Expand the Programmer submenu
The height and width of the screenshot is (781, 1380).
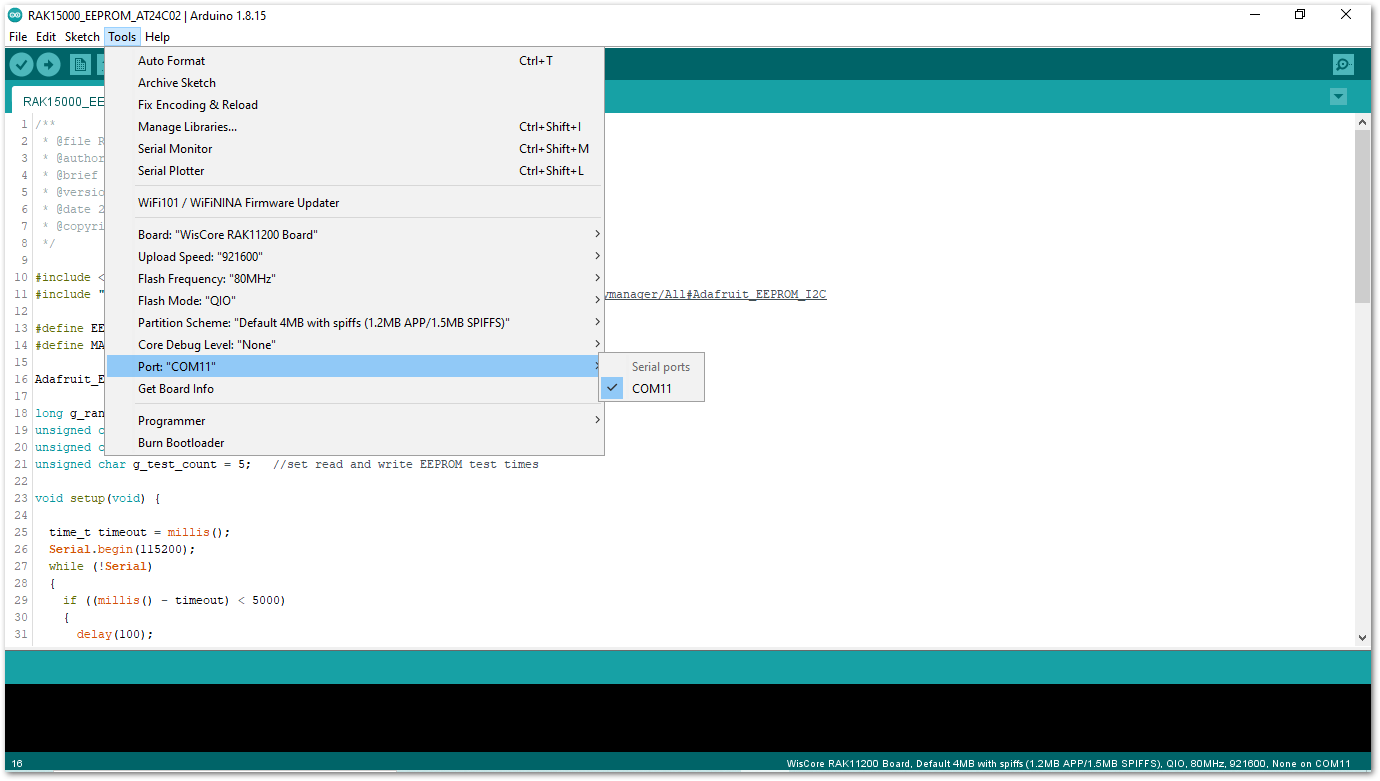tap(355, 421)
